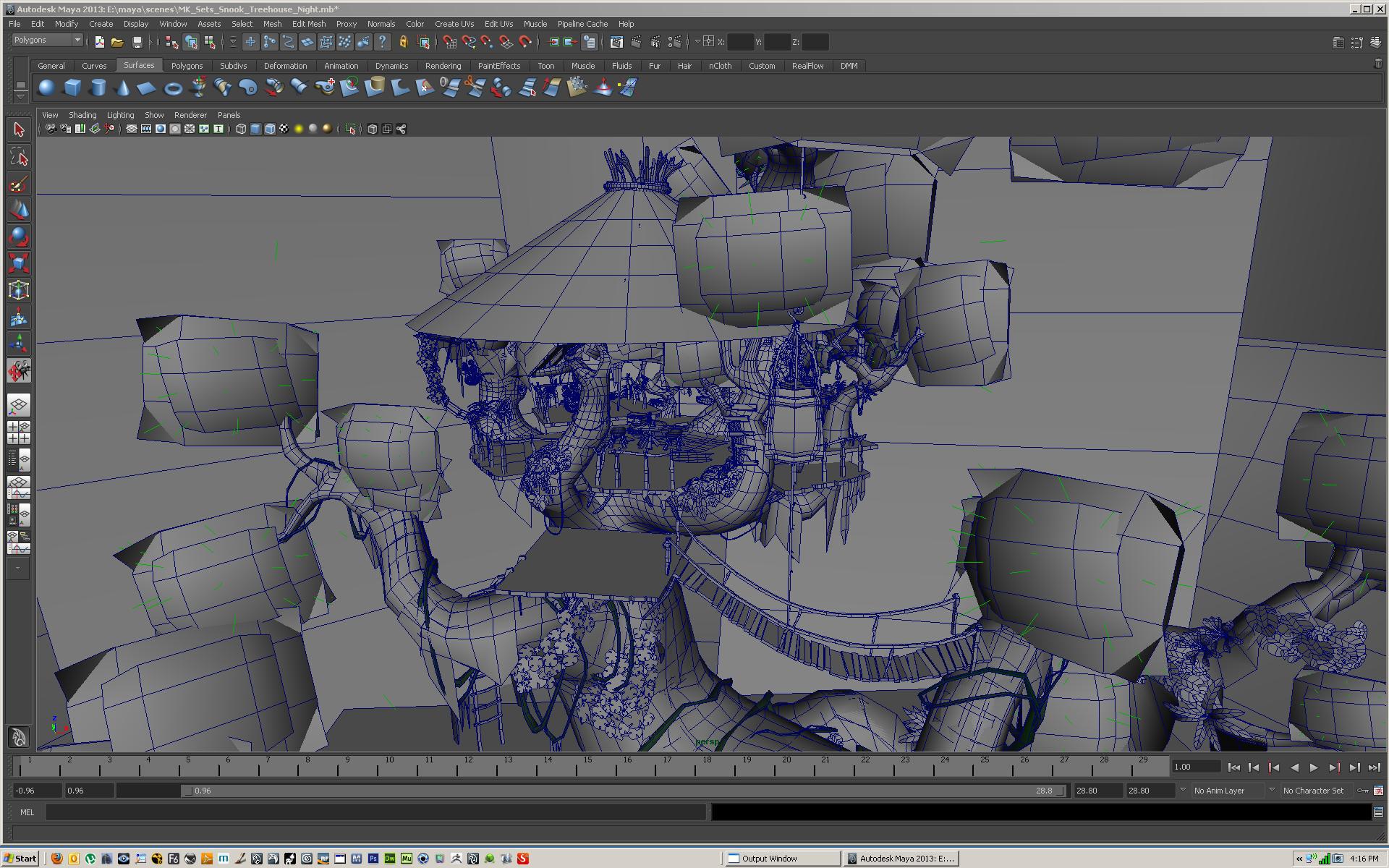Image resolution: width=1389 pixels, height=868 pixels.
Task: Create a NURBS cone from shelf
Action: [x=123, y=88]
